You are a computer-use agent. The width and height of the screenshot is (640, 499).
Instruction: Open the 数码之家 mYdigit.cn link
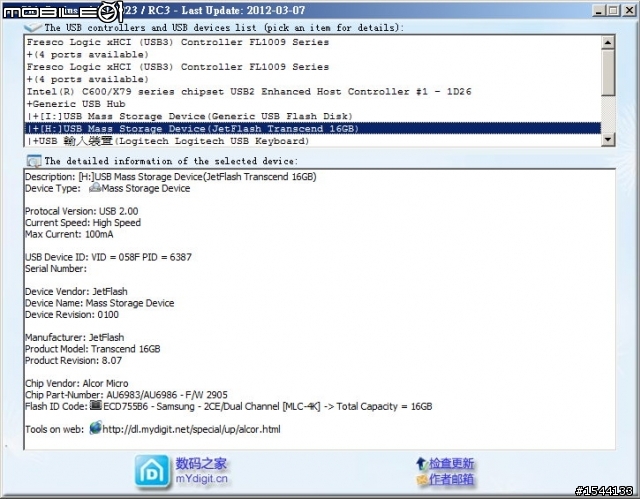pos(201,471)
